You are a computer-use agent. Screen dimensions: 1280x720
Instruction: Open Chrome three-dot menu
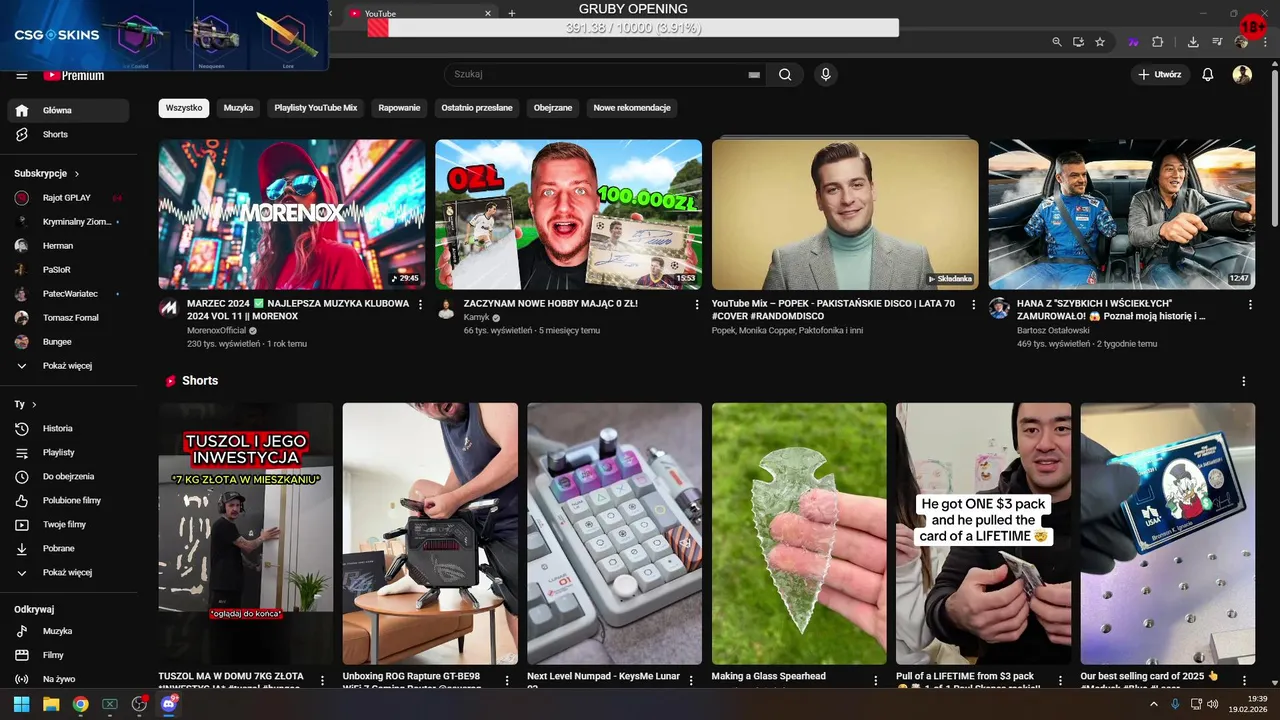(1265, 42)
